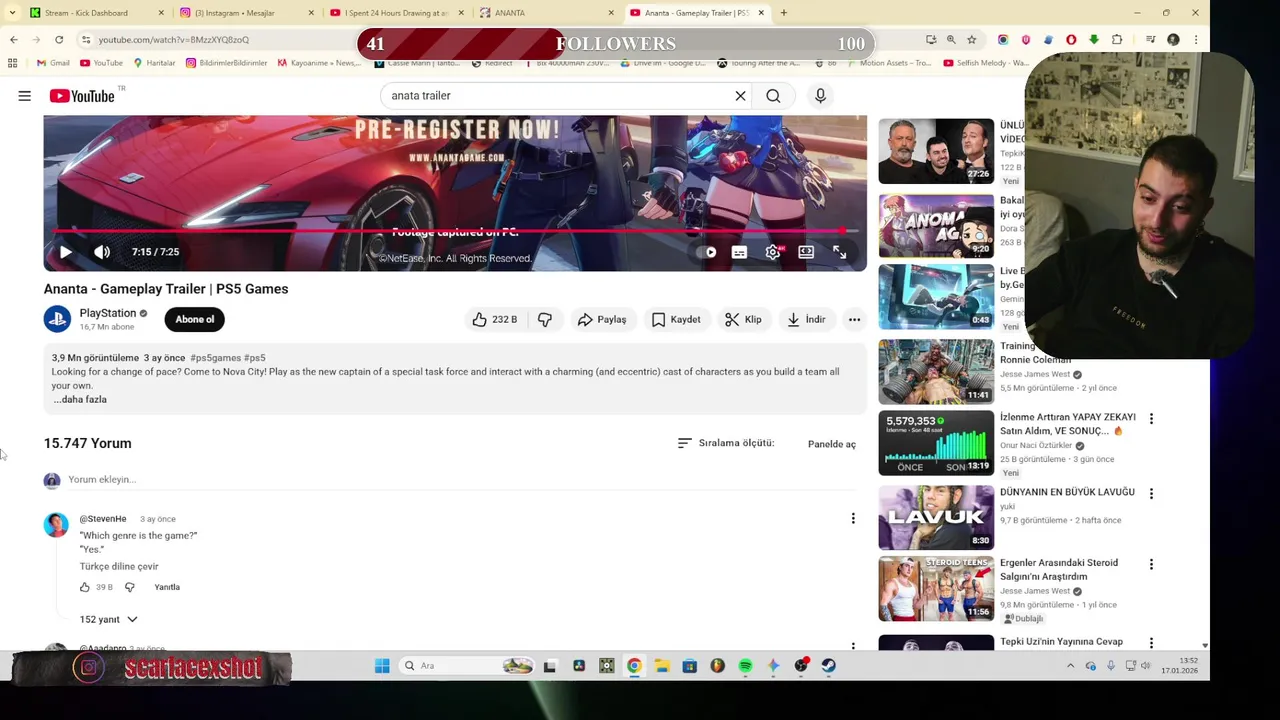Screen dimensions: 1280x720
Task: Open a new browser tab
Action: [783, 13]
